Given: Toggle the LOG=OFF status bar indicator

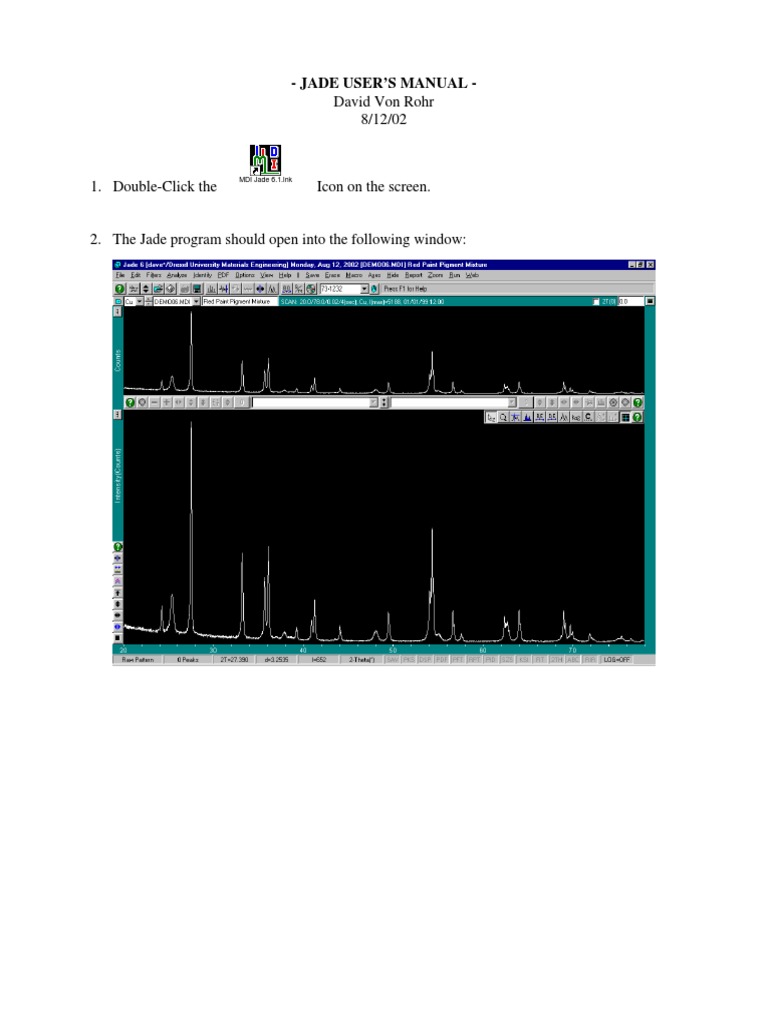Looking at the screenshot, I should point(616,660).
